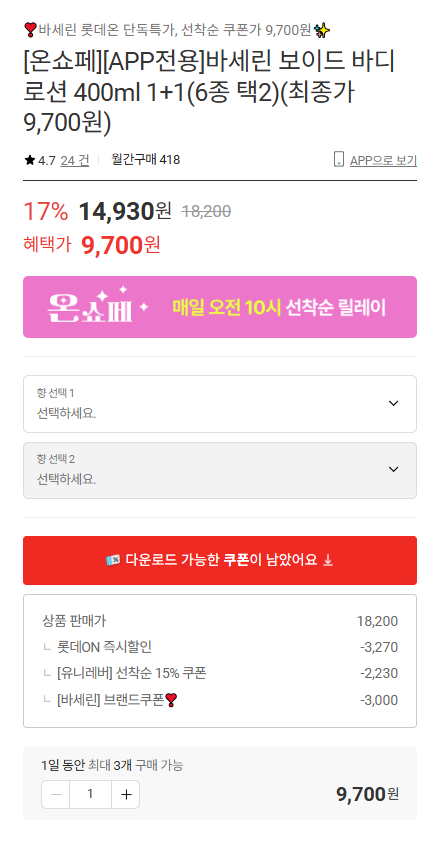
Task: Tap the phone icon beside APP으로 보기
Action: pos(339,159)
